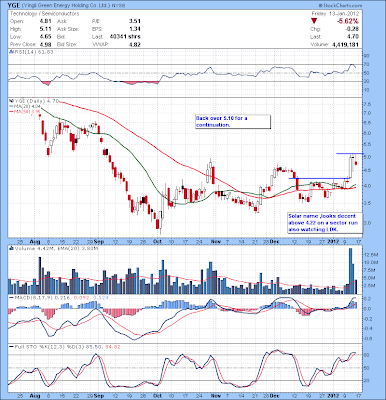
Task: Click the YGE (Daily) price legend icon
Action: click(x=11, y=101)
